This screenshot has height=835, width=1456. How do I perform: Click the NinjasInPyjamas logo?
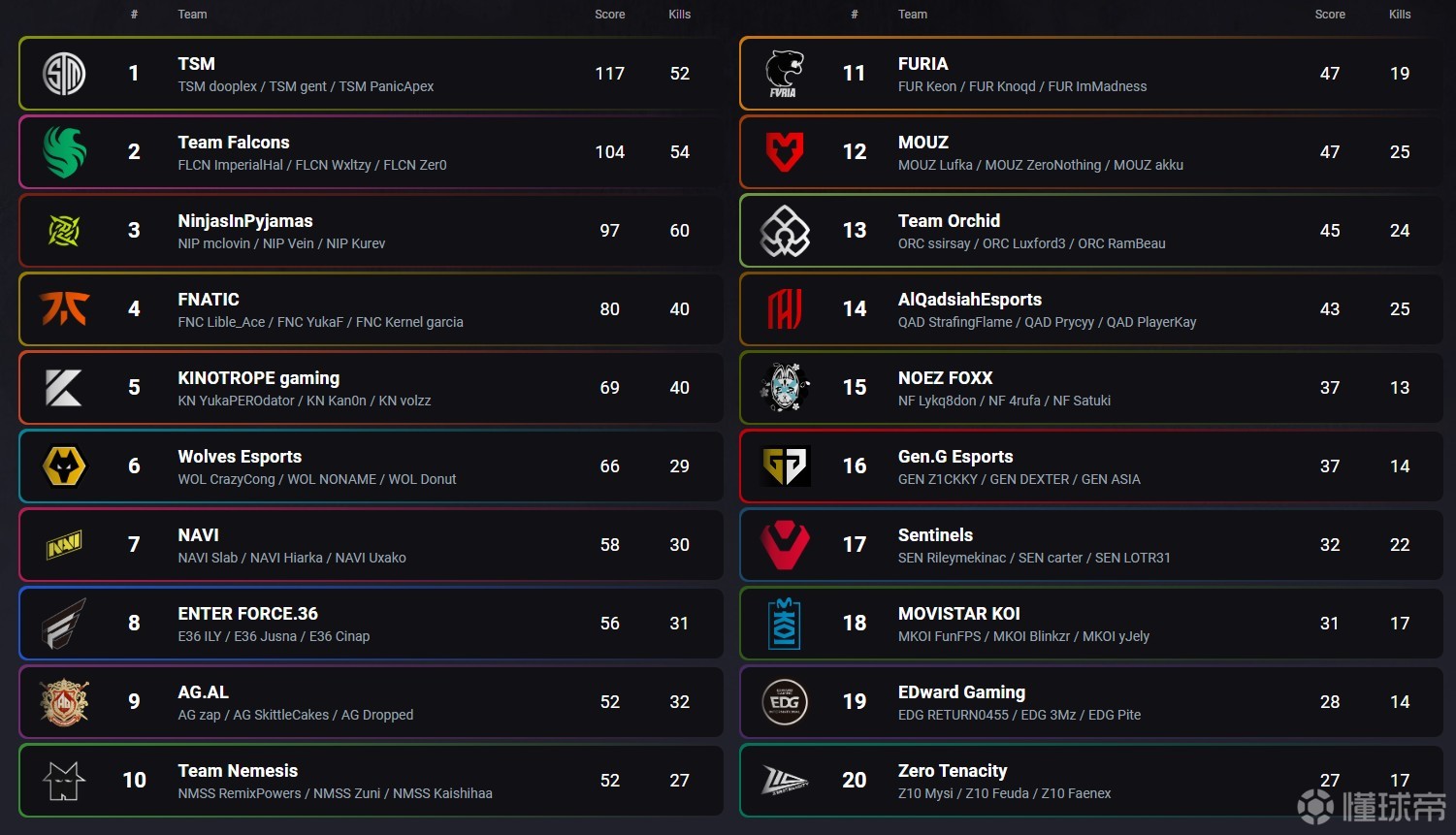(65, 231)
